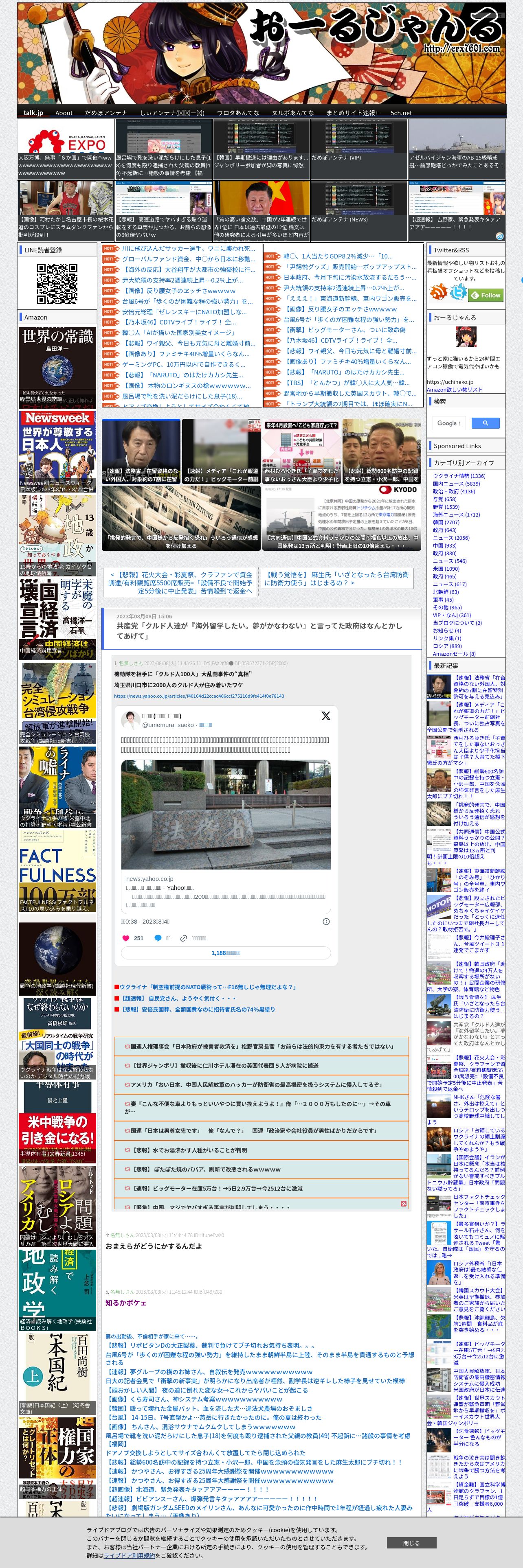Click the おーるじゃんる profile avatar image
This screenshot has height=1568, width=523.
coord(466,337)
